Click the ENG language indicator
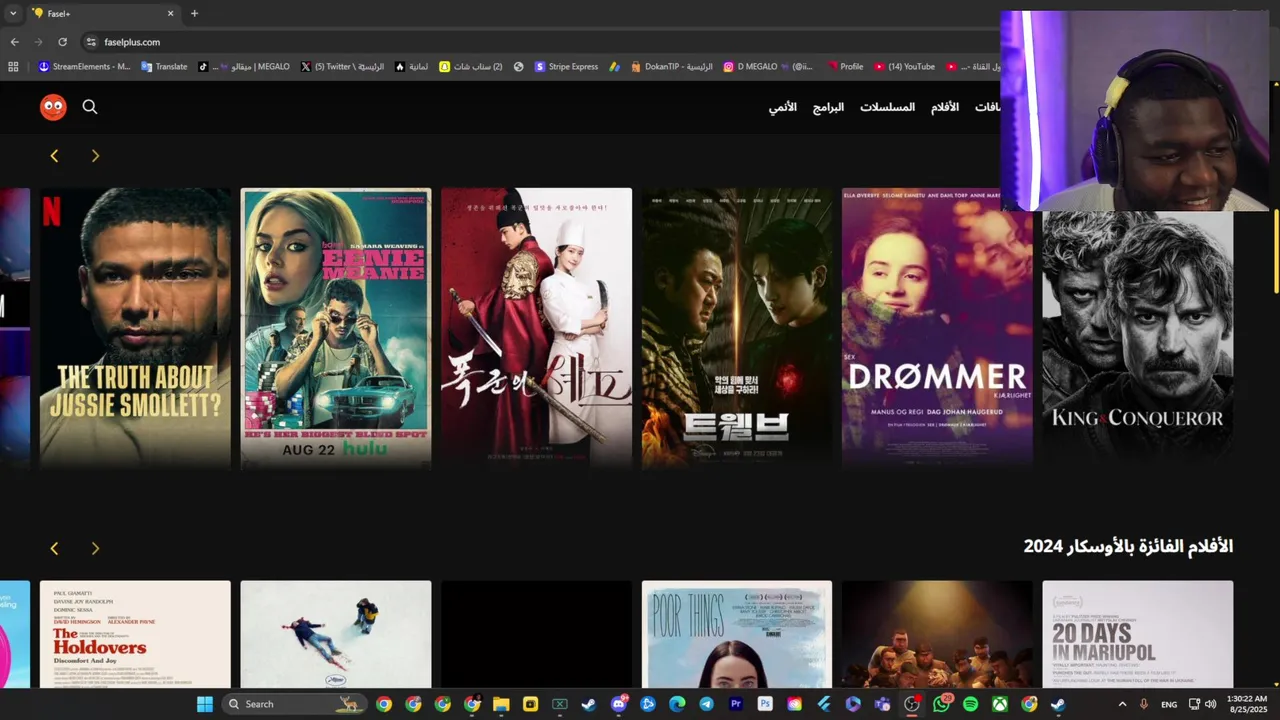 (1169, 704)
